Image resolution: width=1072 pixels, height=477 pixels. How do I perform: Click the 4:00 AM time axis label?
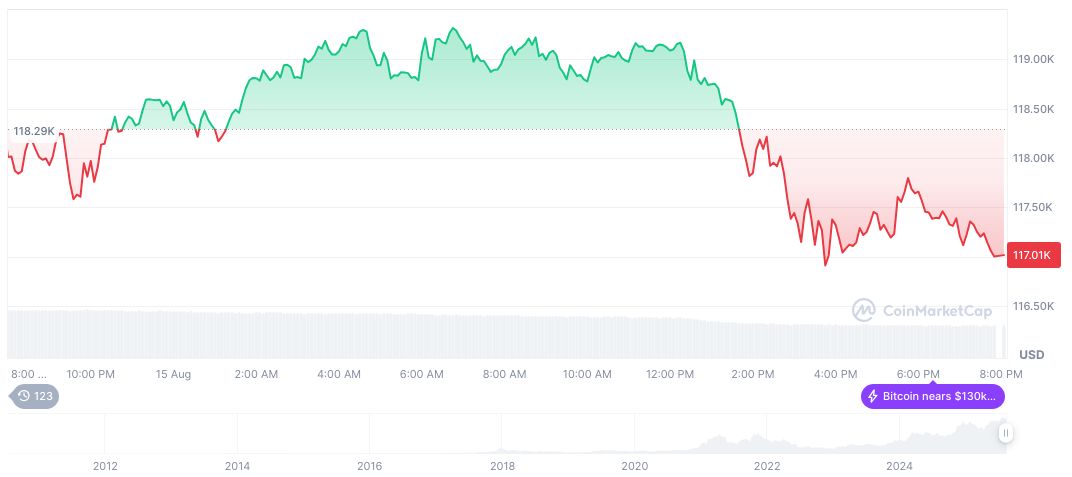tap(339, 374)
